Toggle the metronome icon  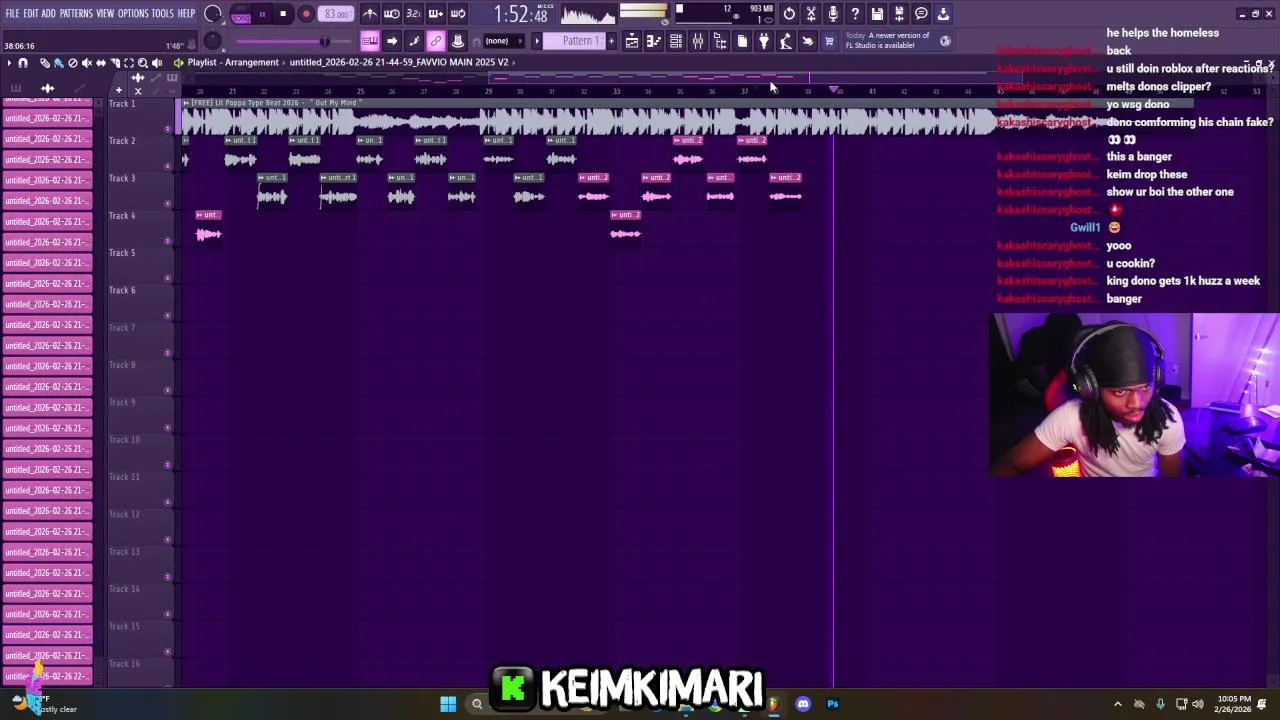point(370,13)
